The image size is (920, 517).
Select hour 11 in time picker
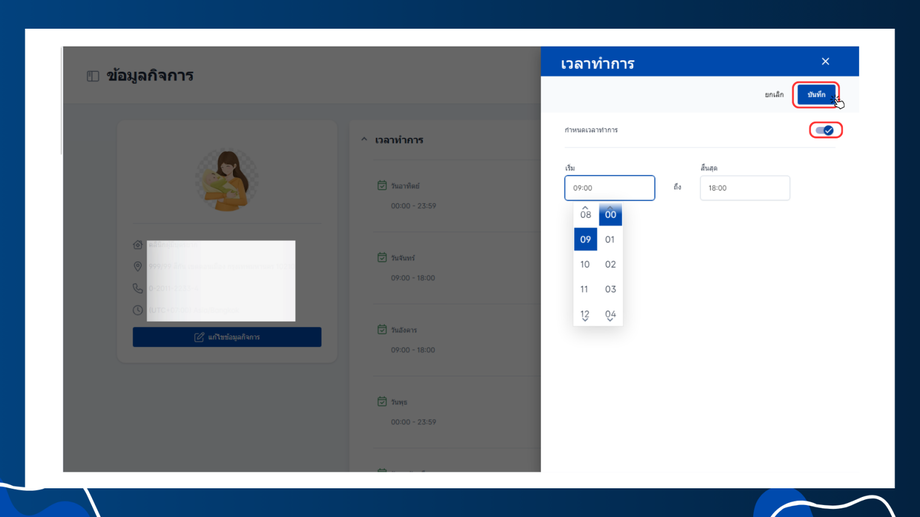[x=586, y=289]
